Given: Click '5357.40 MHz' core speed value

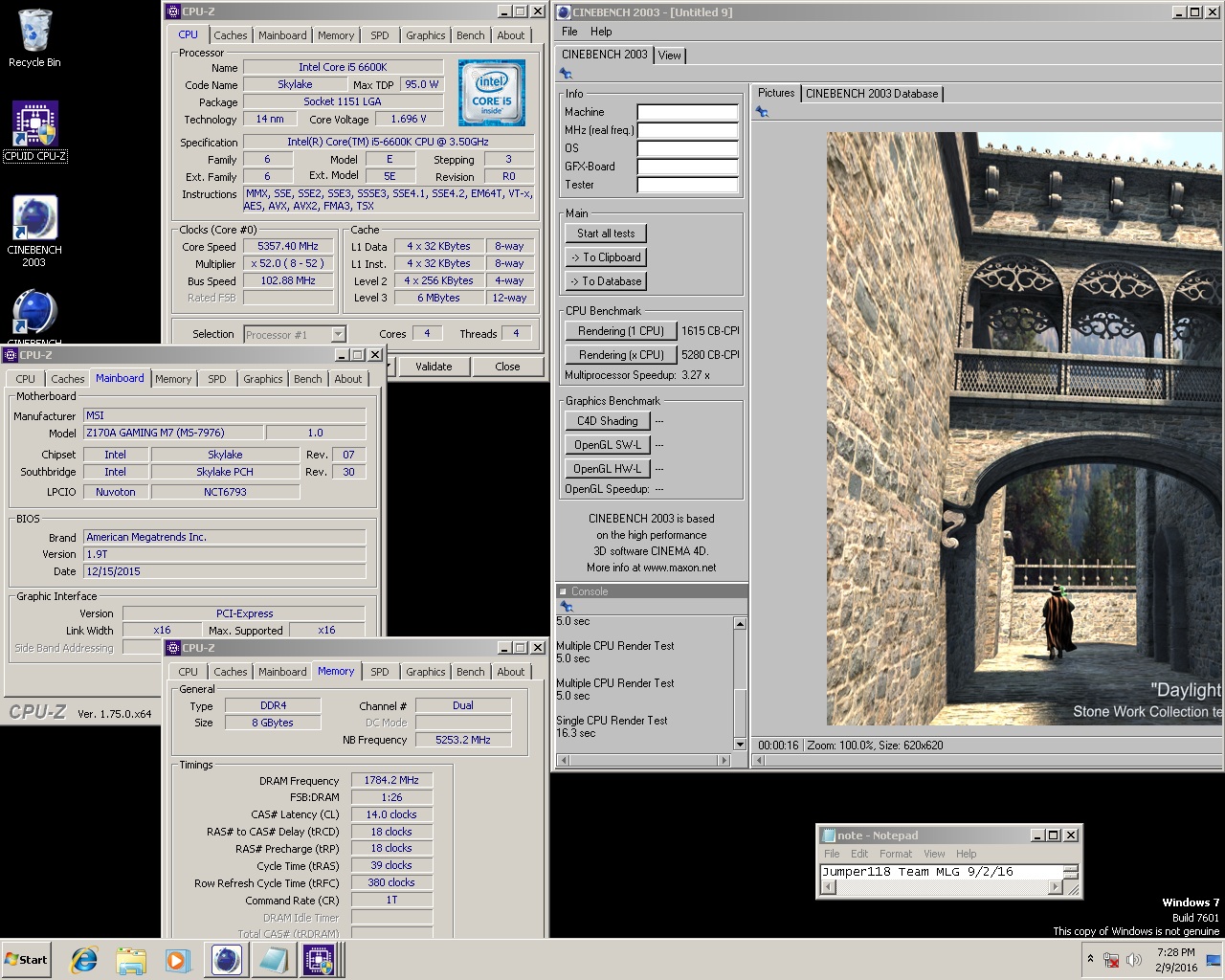Looking at the screenshot, I should click(288, 246).
